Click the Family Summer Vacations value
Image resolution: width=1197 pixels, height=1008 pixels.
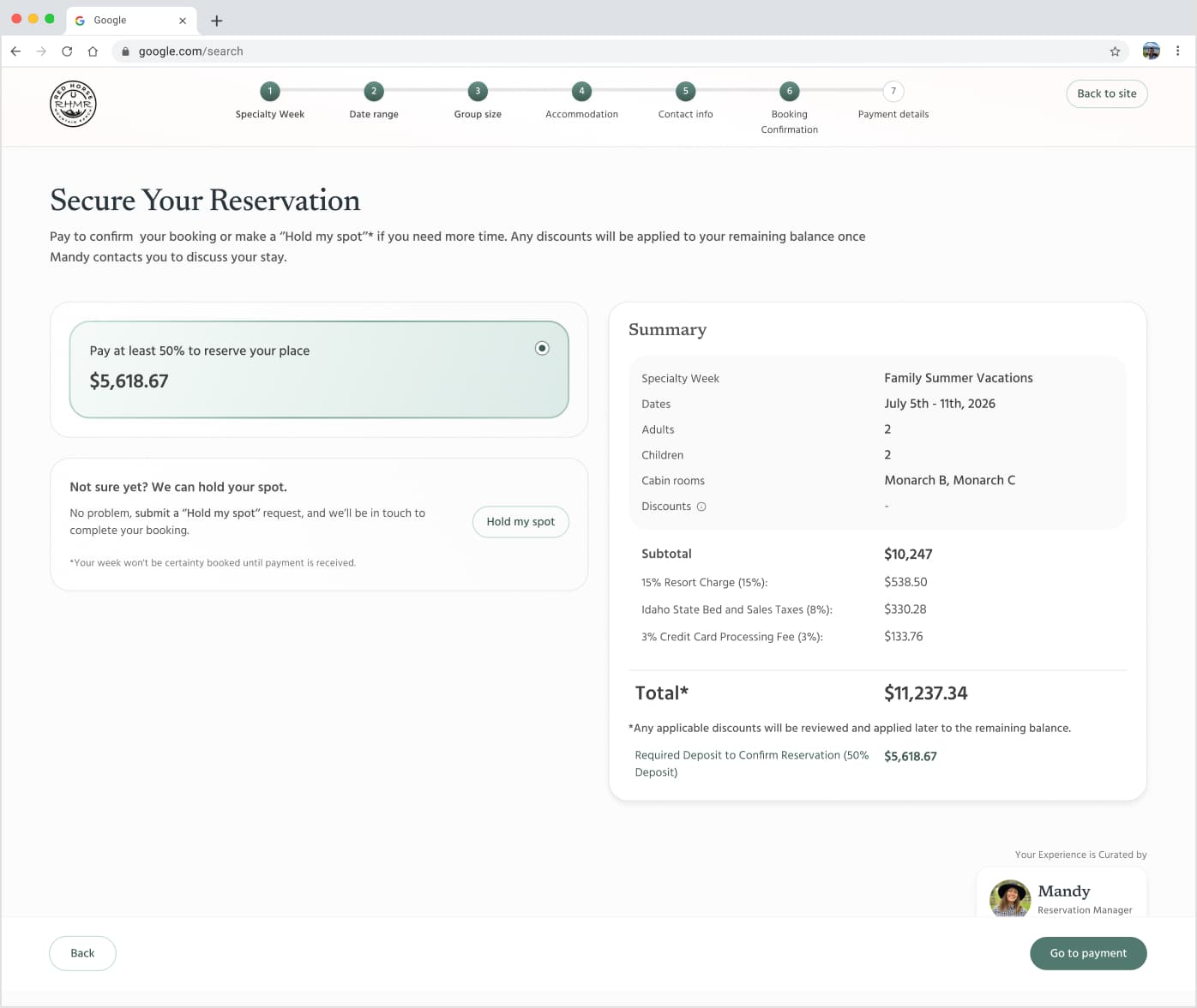click(x=959, y=378)
